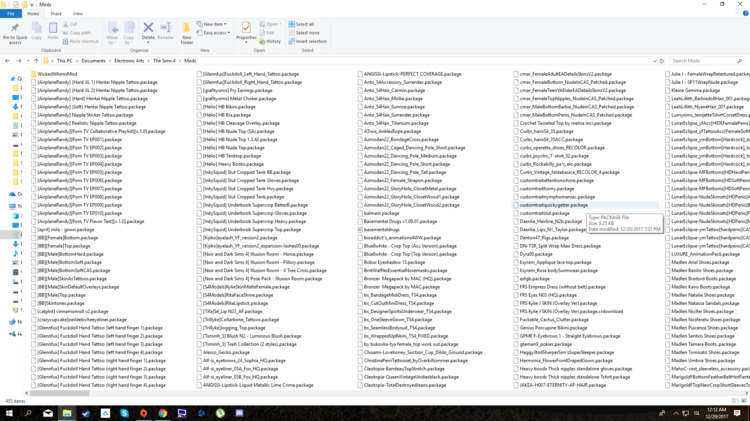The width and height of the screenshot is (750, 421).
Task: Click Cut in the Clipboard group
Action: coord(70,24)
